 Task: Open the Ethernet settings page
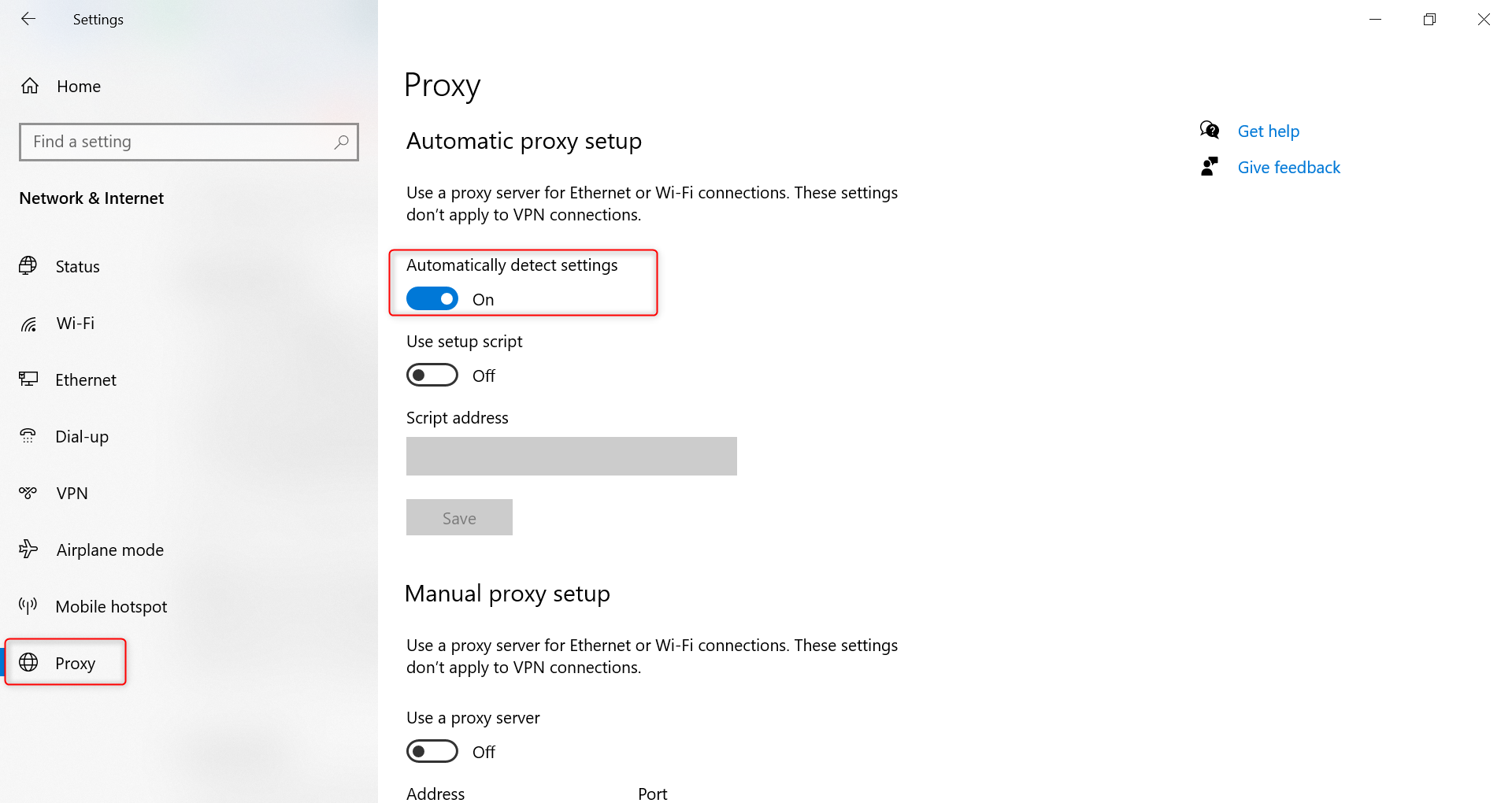point(86,379)
